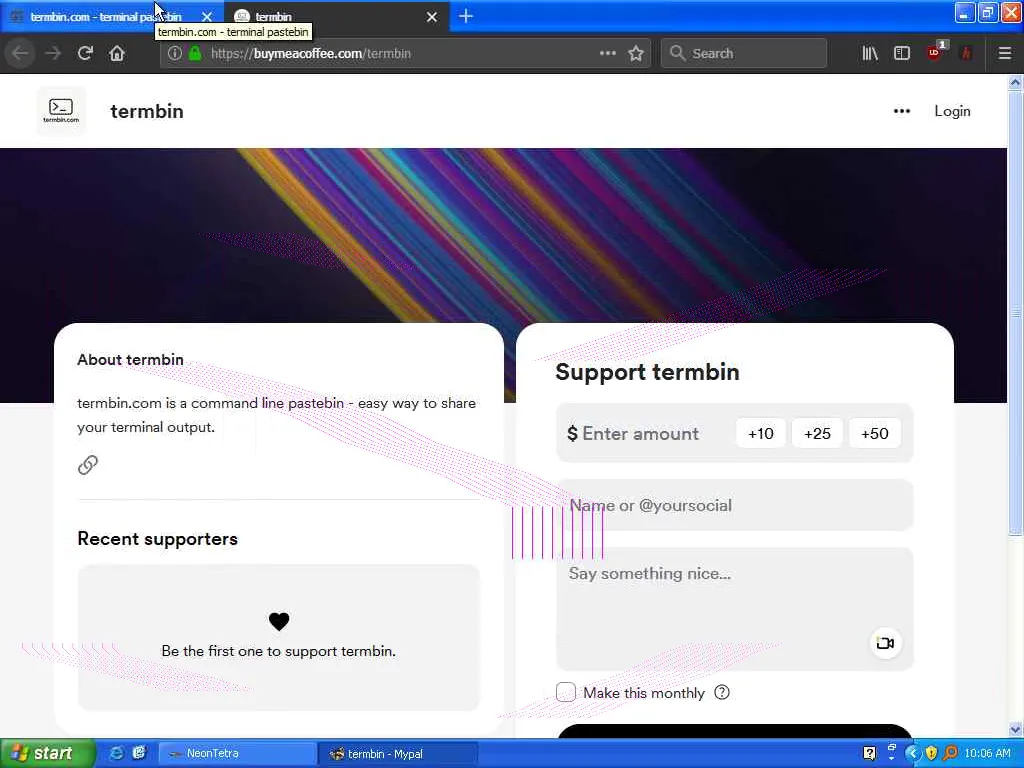Screen dimensions: 1024x768
Task: Click the second quick launch icon
Action: pyautogui.click(x=139, y=753)
